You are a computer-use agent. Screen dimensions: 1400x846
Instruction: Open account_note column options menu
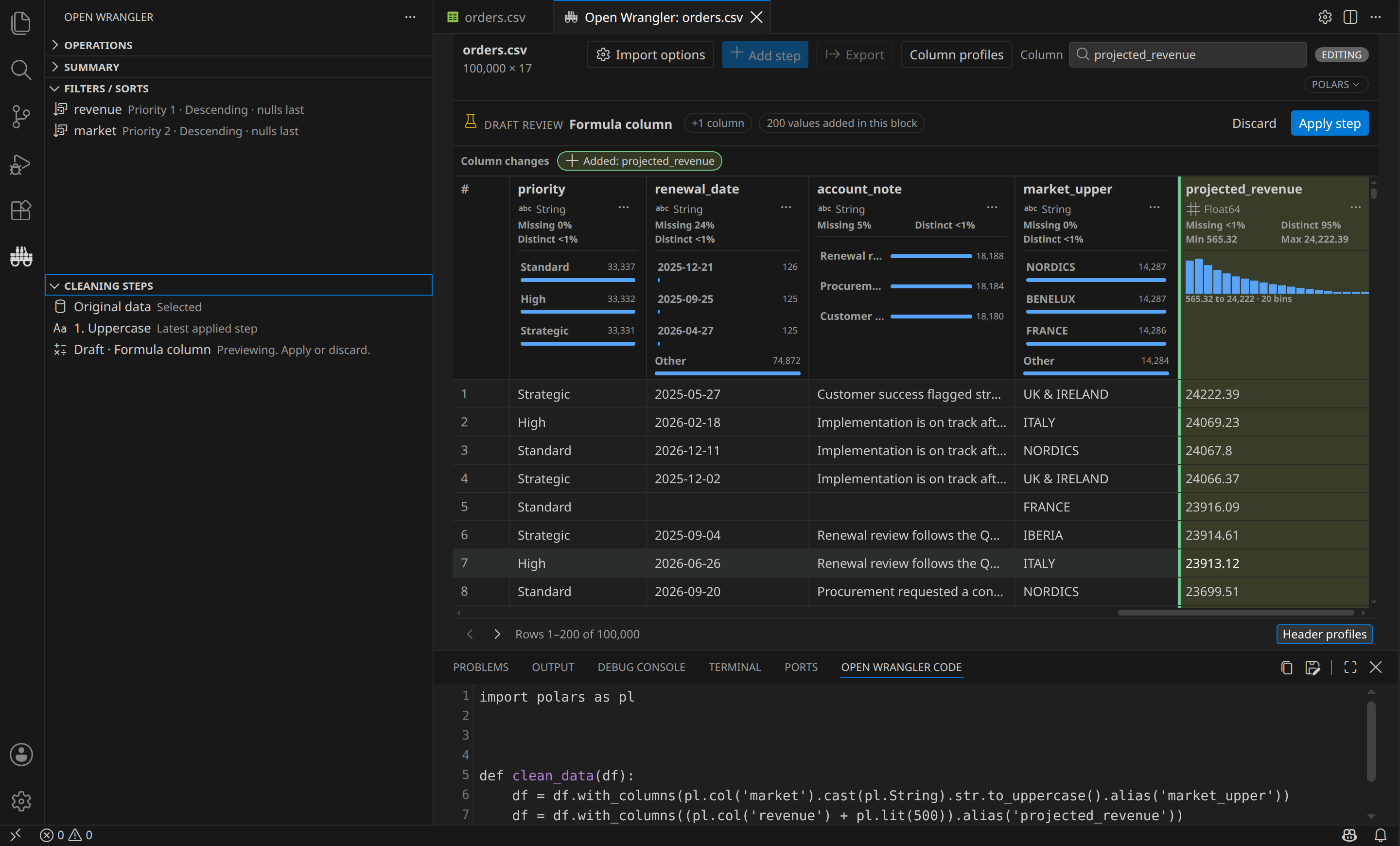pyautogui.click(x=992, y=208)
